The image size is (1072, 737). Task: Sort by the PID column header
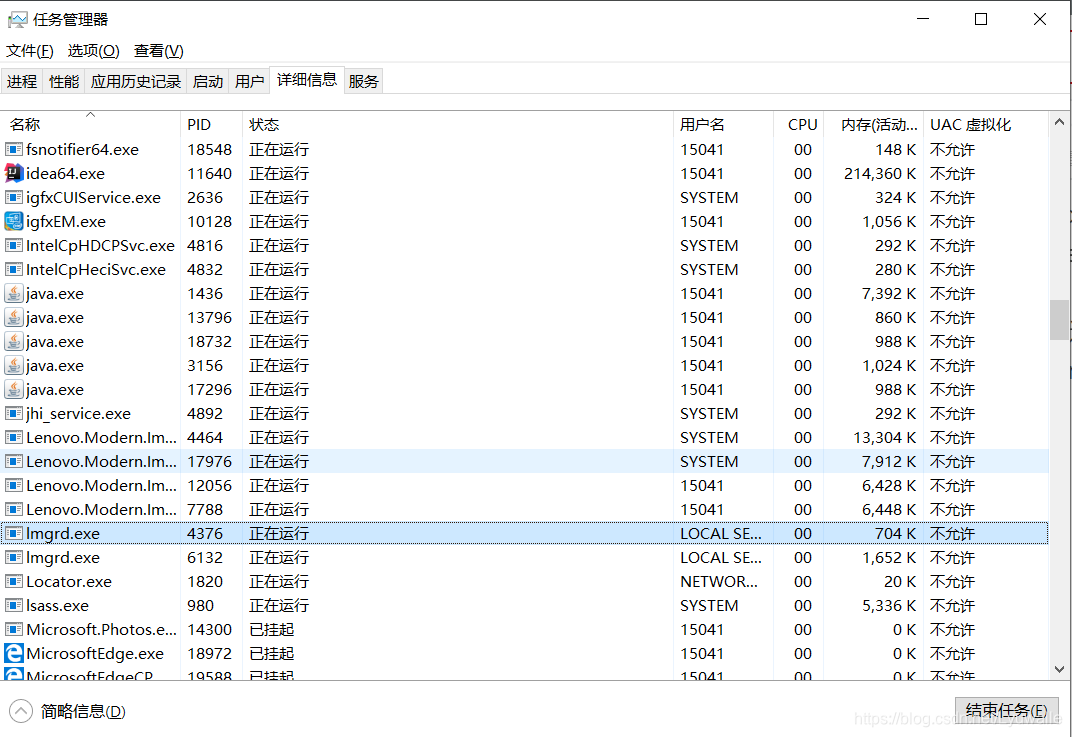[x=212, y=124]
